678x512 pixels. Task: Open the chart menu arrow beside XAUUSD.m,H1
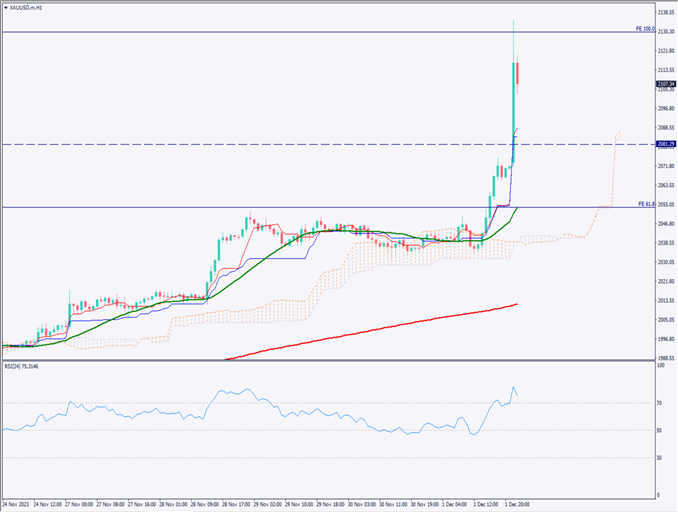[5, 6]
